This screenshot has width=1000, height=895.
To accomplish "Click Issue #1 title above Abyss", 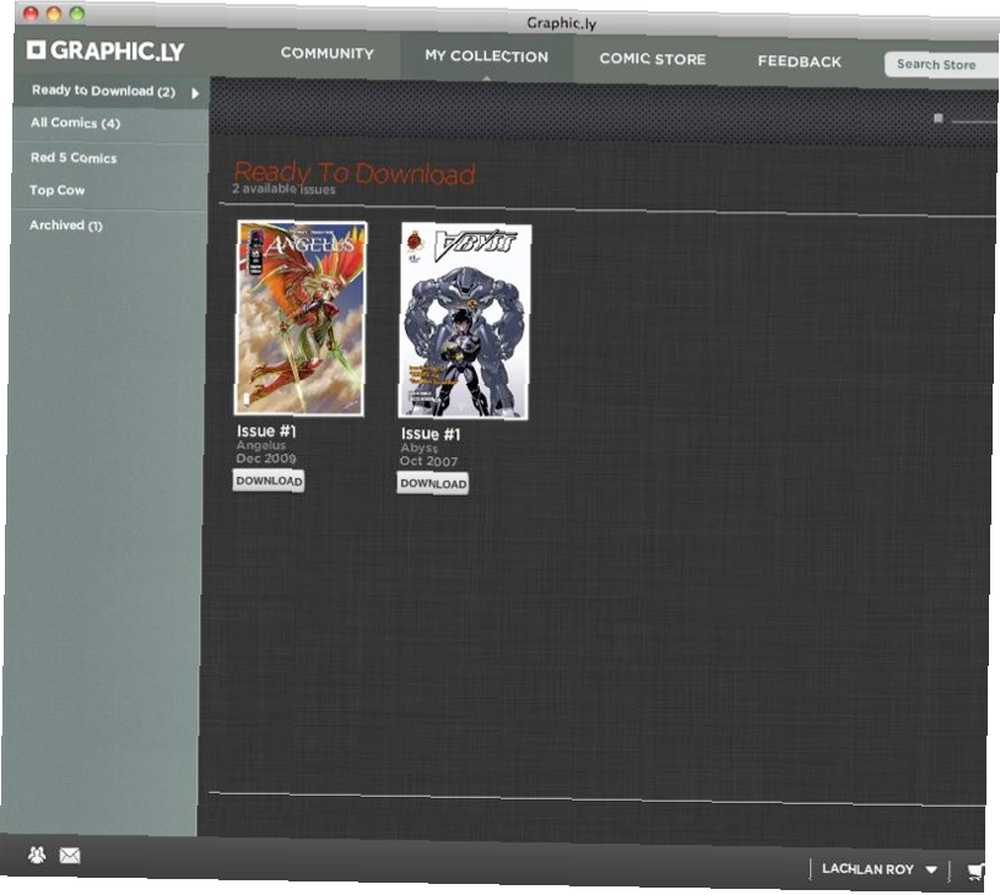I will pyautogui.click(x=430, y=434).
